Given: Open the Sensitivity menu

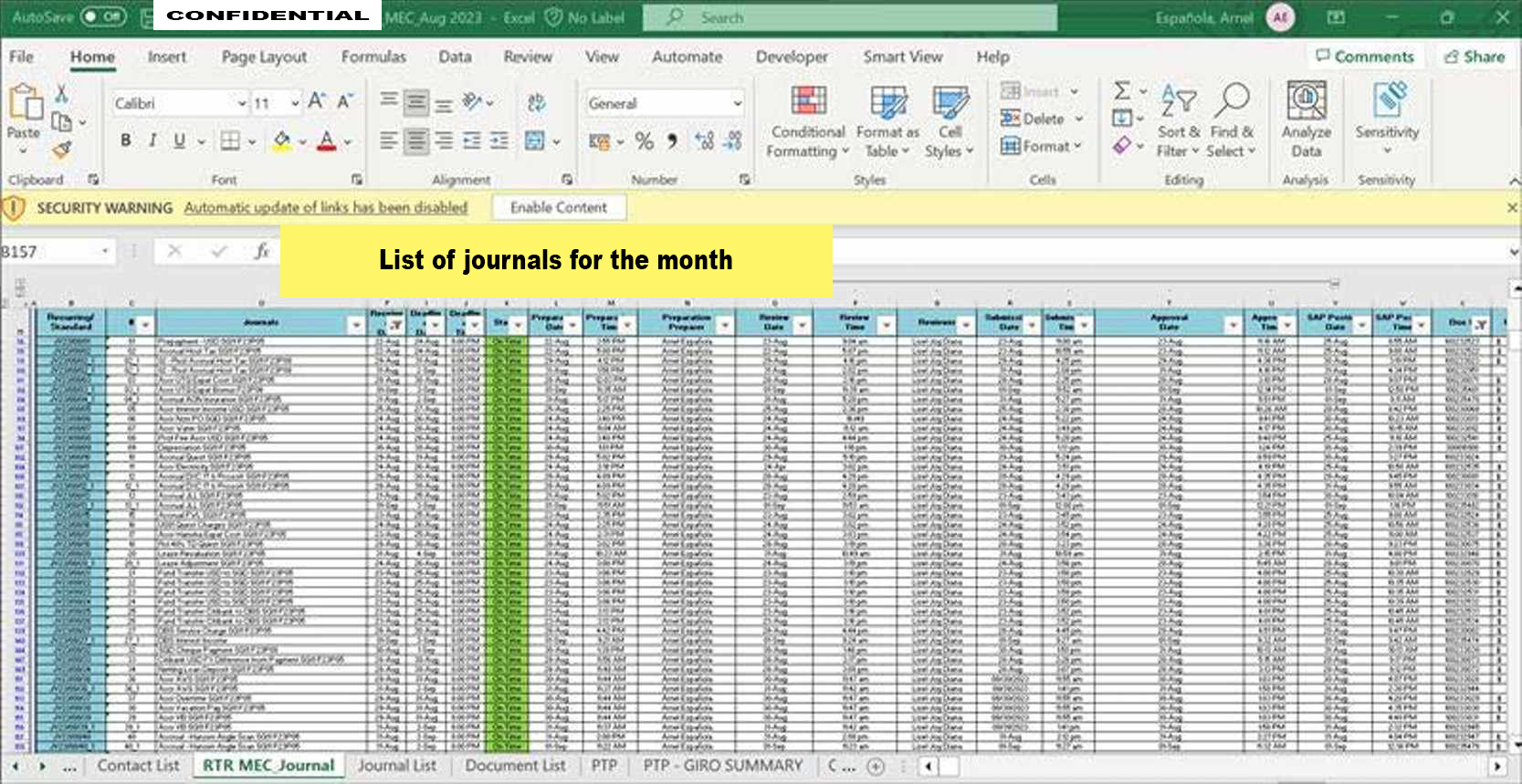Looking at the screenshot, I should pyautogui.click(x=1387, y=119).
